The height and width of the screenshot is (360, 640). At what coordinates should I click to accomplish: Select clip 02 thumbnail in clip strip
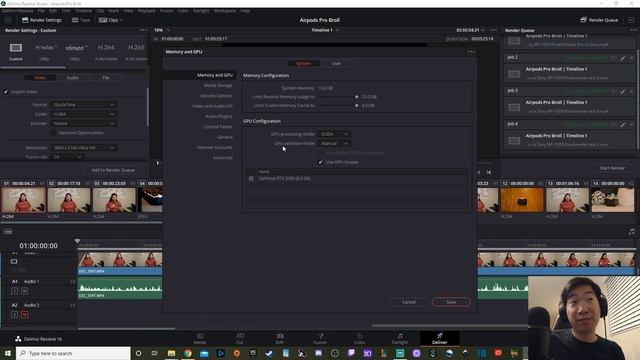point(69,200)
